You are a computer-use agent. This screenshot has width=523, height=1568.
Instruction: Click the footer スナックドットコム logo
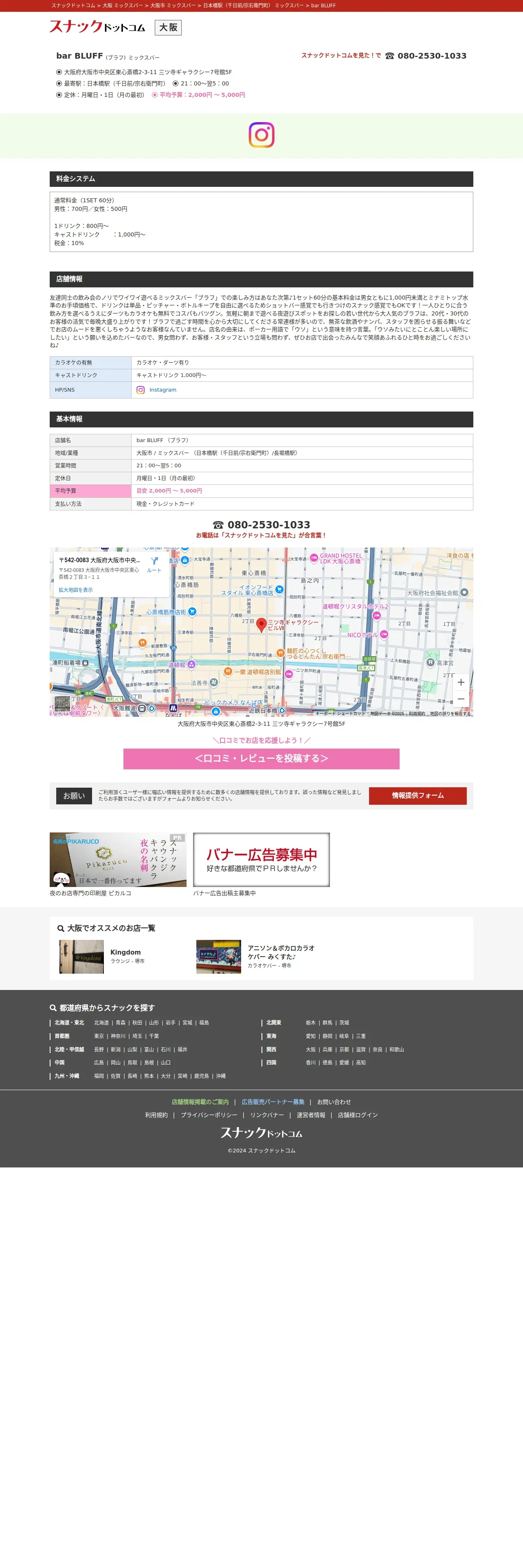pos(261,1132)
